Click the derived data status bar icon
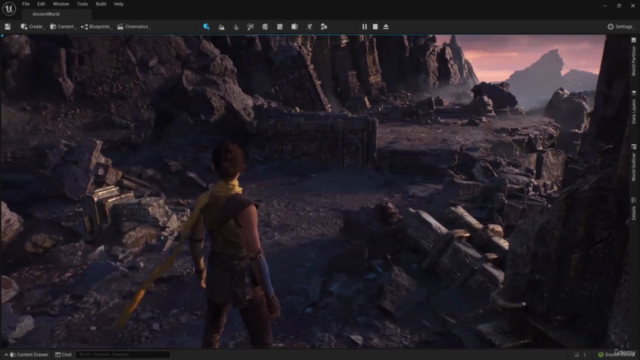 point(577,355)
